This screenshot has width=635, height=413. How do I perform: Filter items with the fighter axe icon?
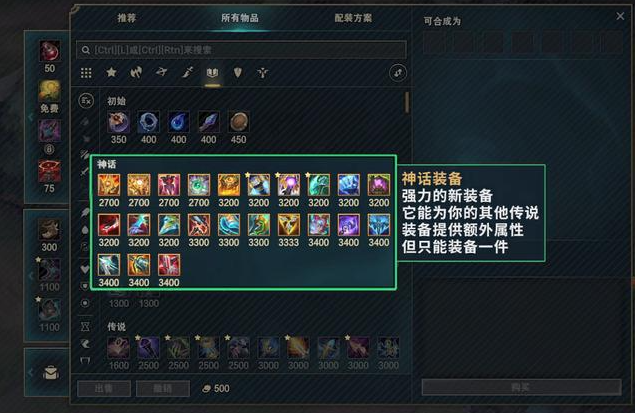click(x=136, y=72)
